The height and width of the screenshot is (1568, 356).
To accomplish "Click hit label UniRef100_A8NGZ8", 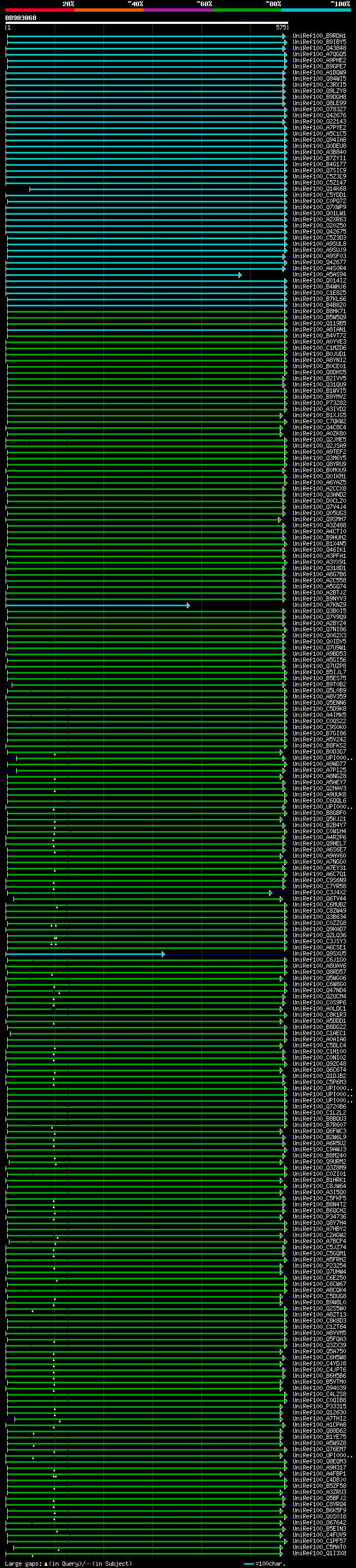I will point(319,776).
